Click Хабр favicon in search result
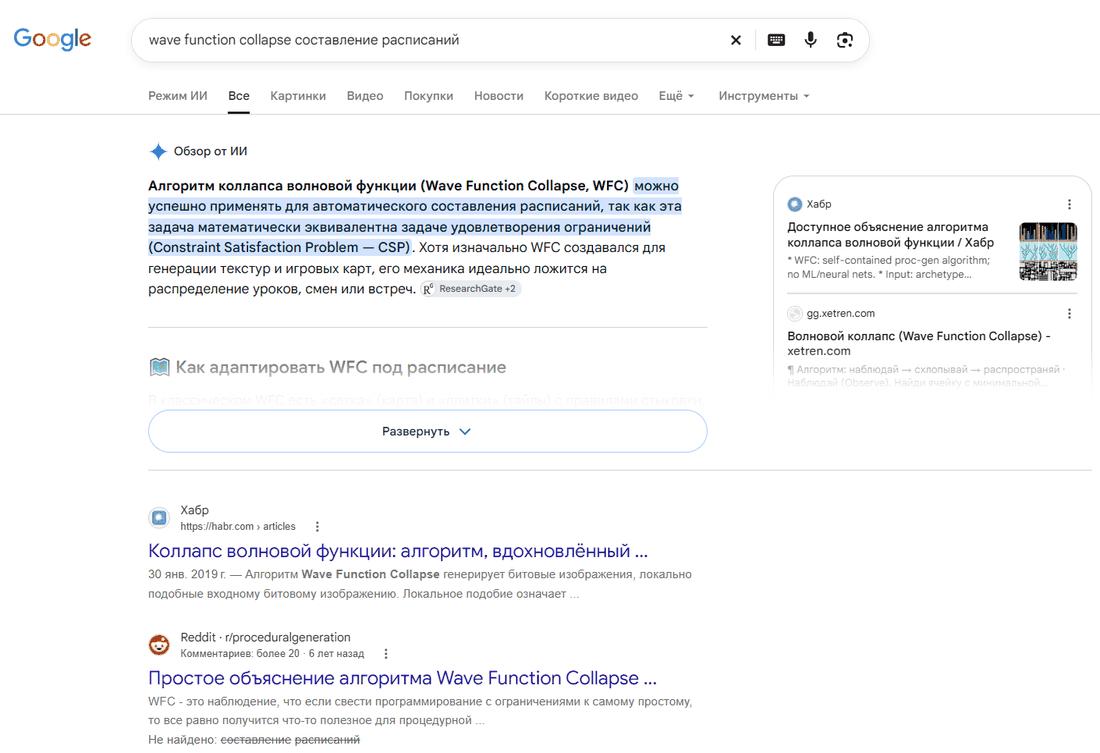Viewport: 1100px width, 753px height. coord(159,518)
